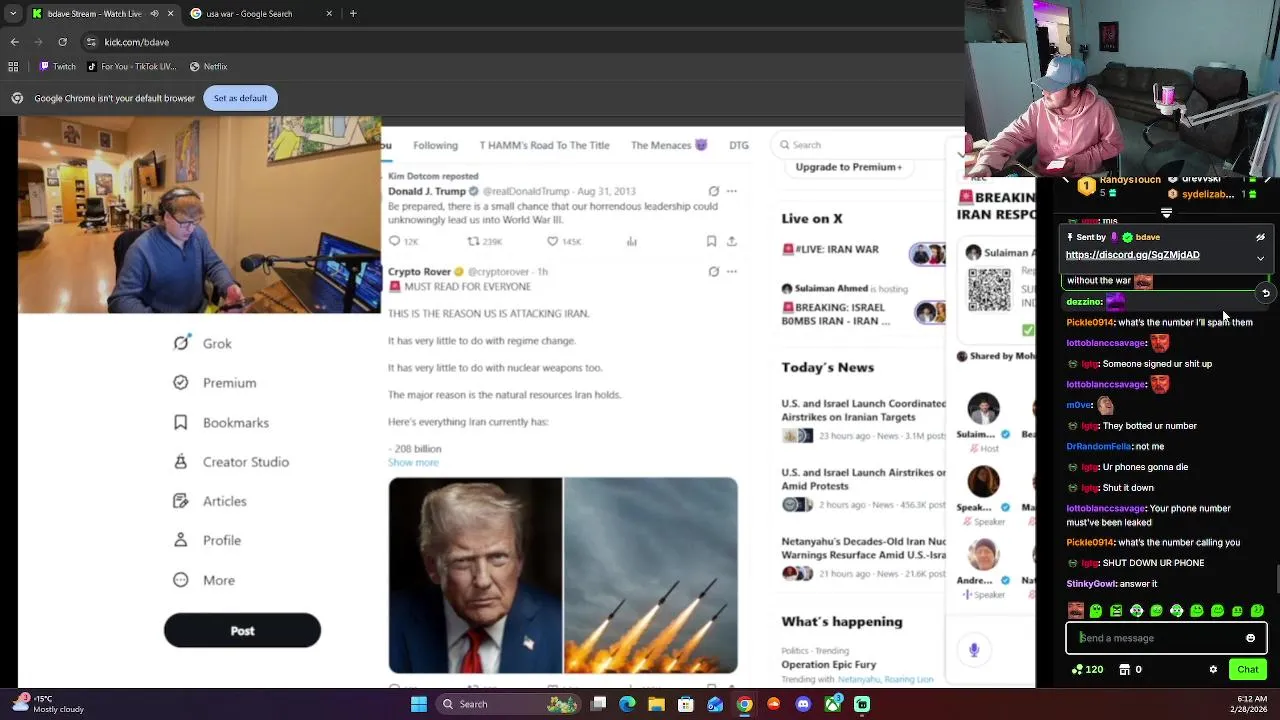Open the Xbox app from the taskbar
This screenshot has height=720, width=1280.
pyautogui.click(x=833, y=704)
